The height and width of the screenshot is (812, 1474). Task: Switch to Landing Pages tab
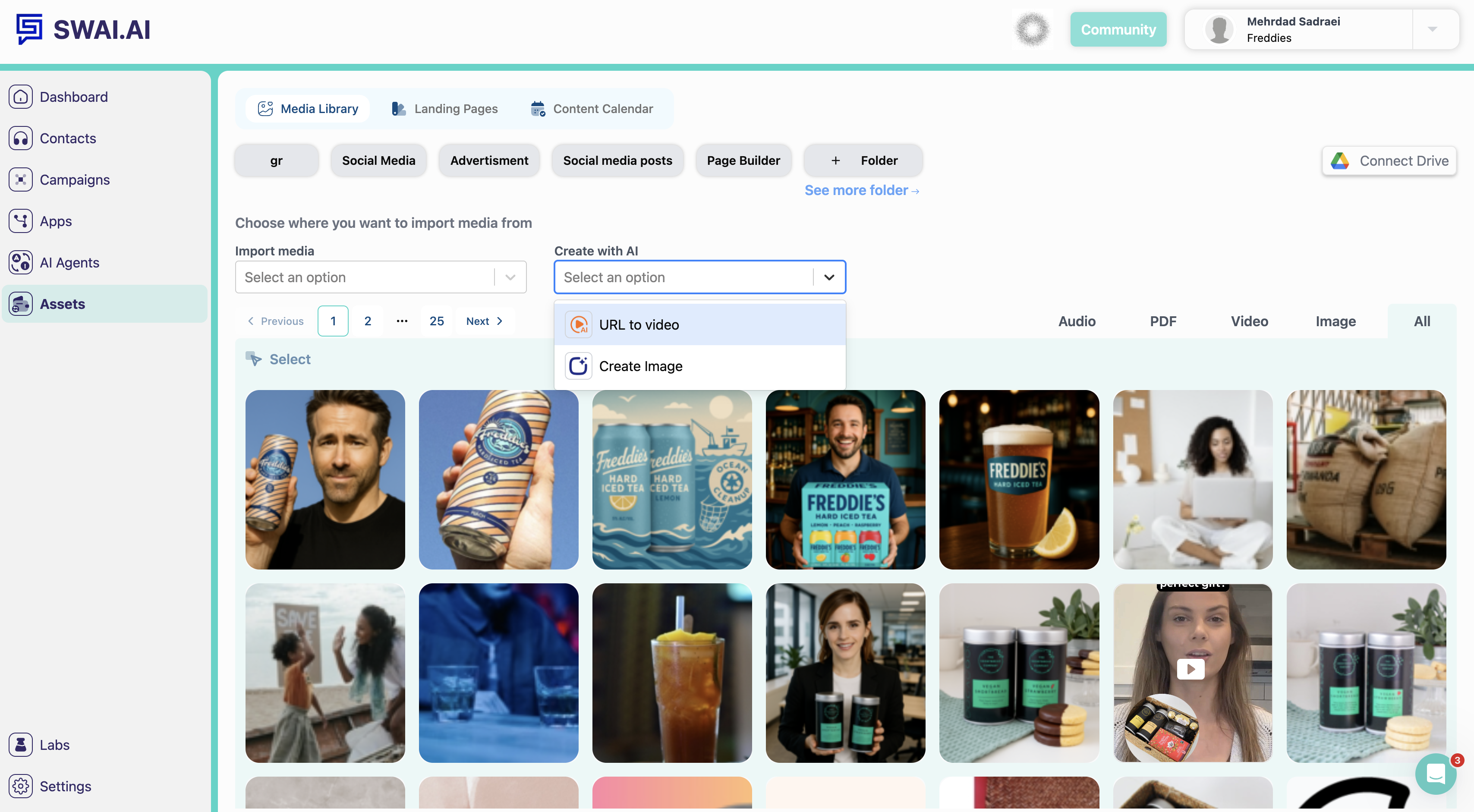(444, 109)
